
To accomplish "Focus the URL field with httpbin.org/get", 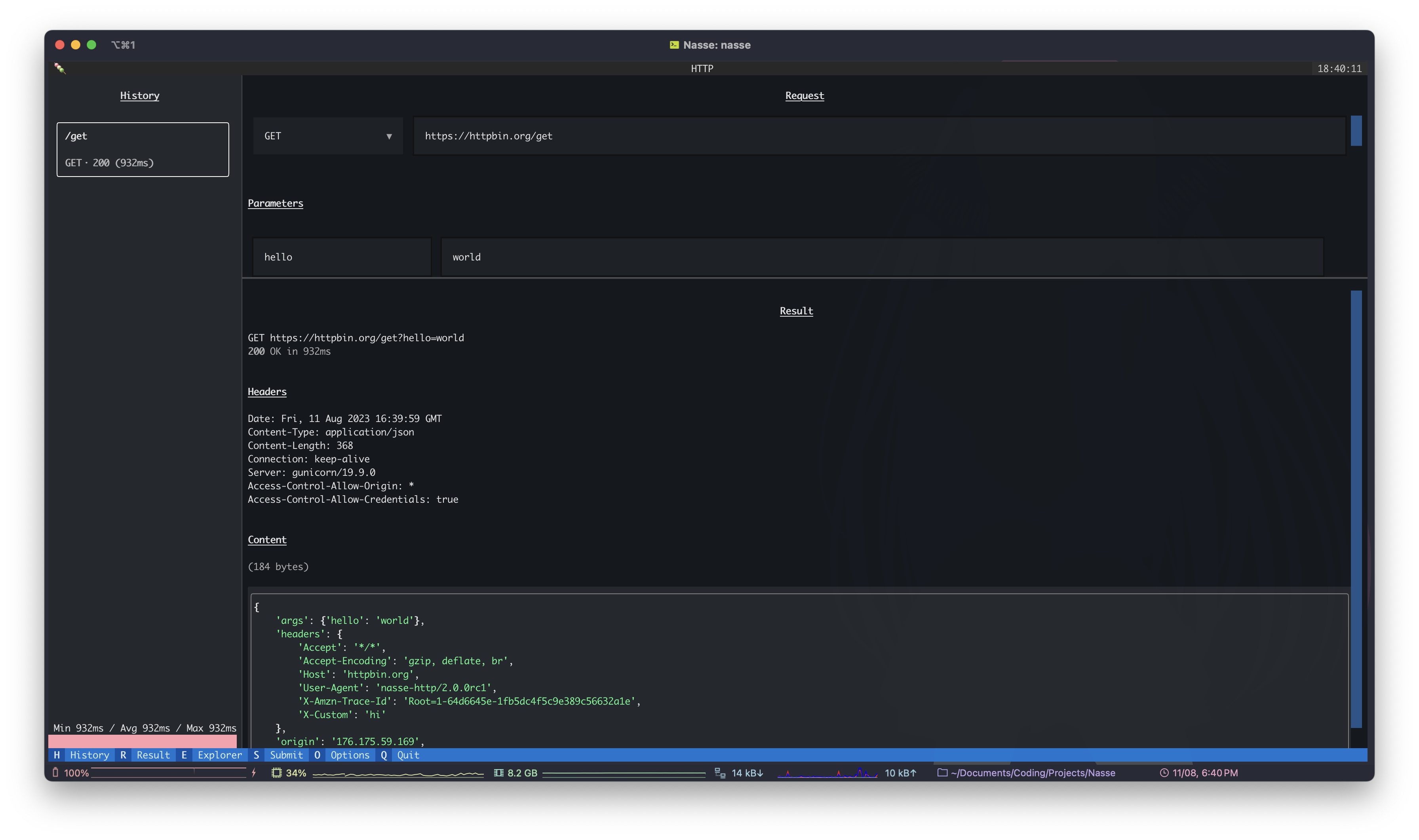I will [x=879, y=136].
